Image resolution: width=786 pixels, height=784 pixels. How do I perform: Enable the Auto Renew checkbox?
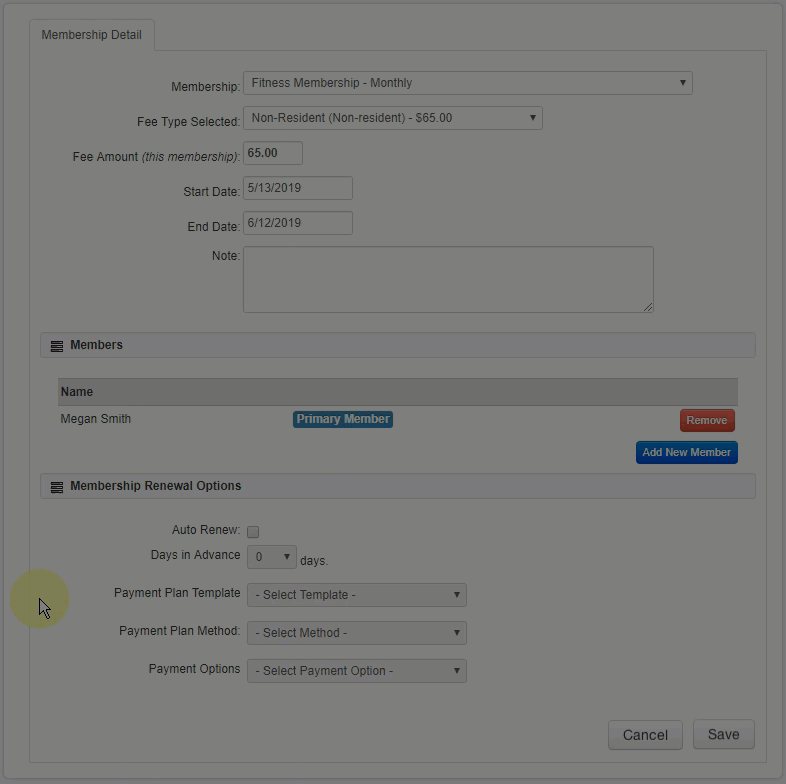(253, 532)
